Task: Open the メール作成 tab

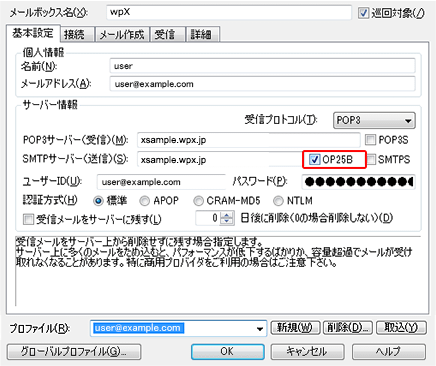Action: 122,34
